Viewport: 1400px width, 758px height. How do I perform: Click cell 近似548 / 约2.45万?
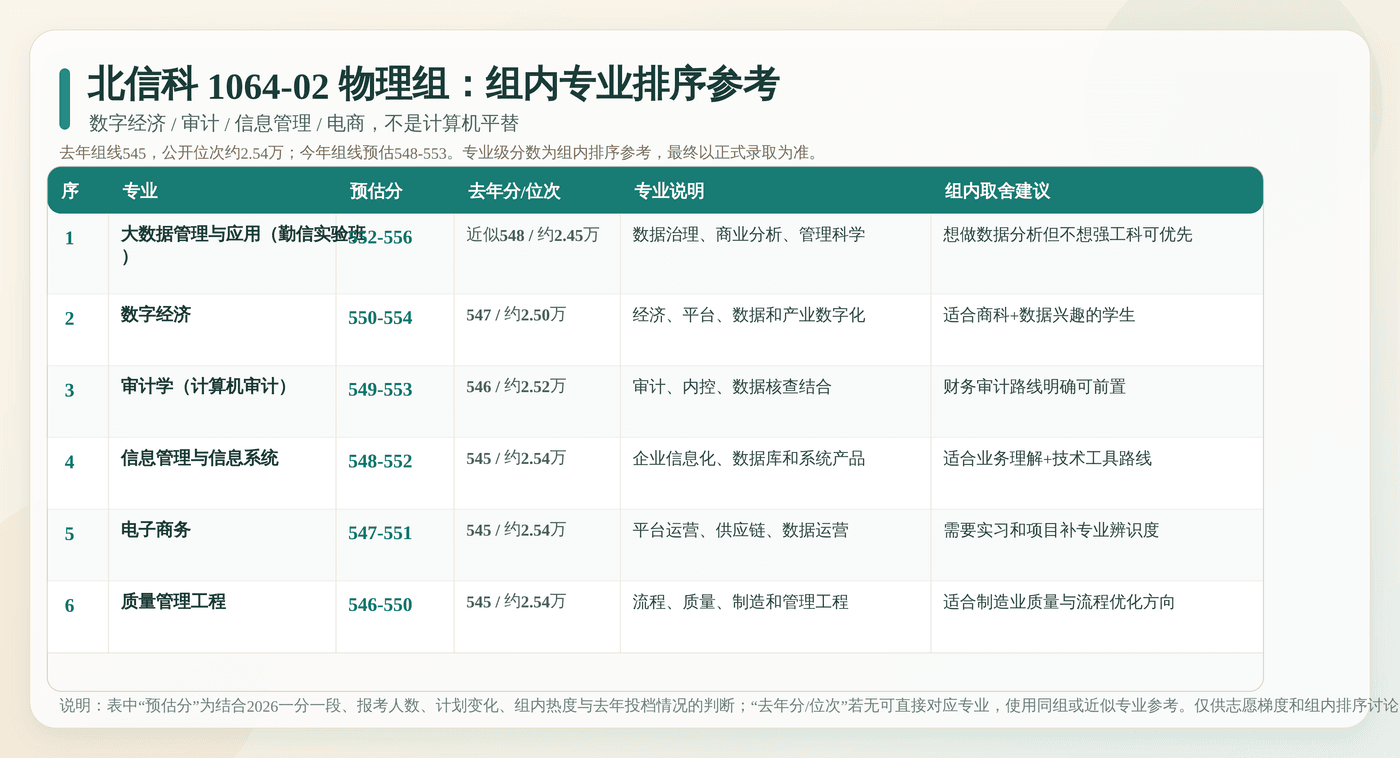click(x=533, y=235)
